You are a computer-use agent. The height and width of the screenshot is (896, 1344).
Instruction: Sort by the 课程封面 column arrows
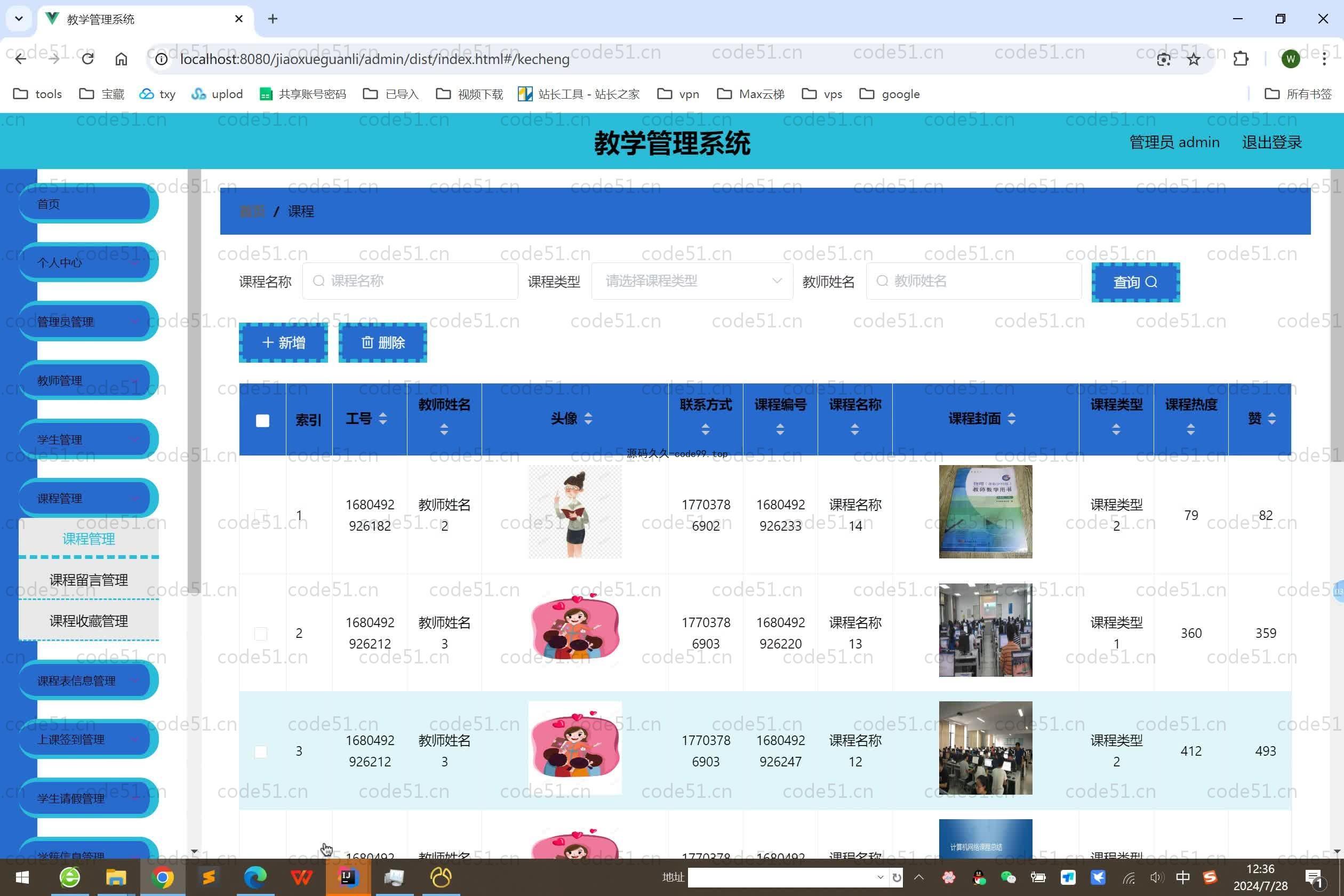[1011, 419]
